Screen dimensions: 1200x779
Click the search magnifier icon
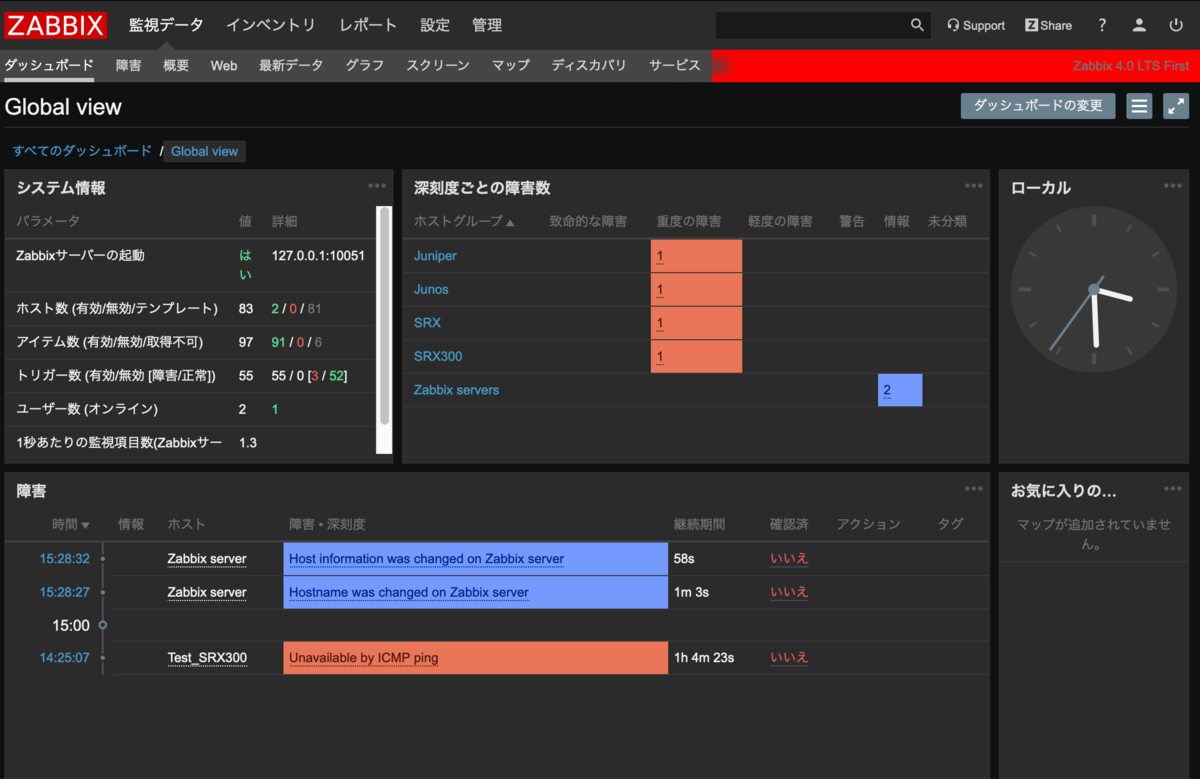(917, 25)
